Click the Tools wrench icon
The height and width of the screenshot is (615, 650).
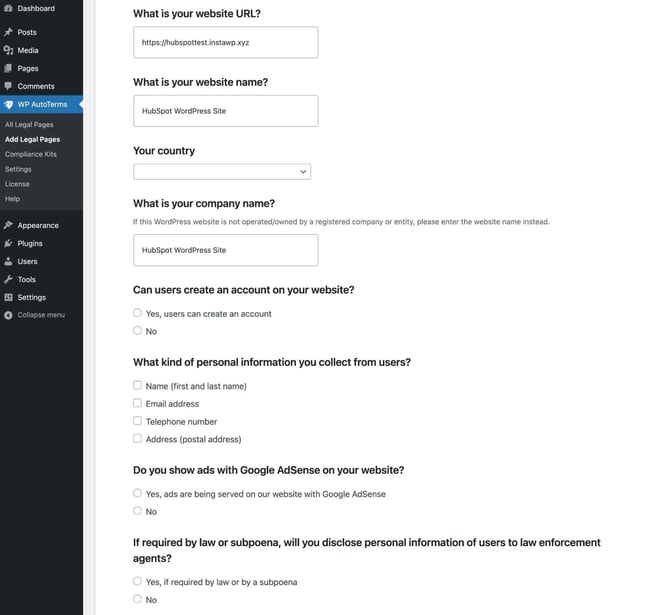tap(8, 279)
